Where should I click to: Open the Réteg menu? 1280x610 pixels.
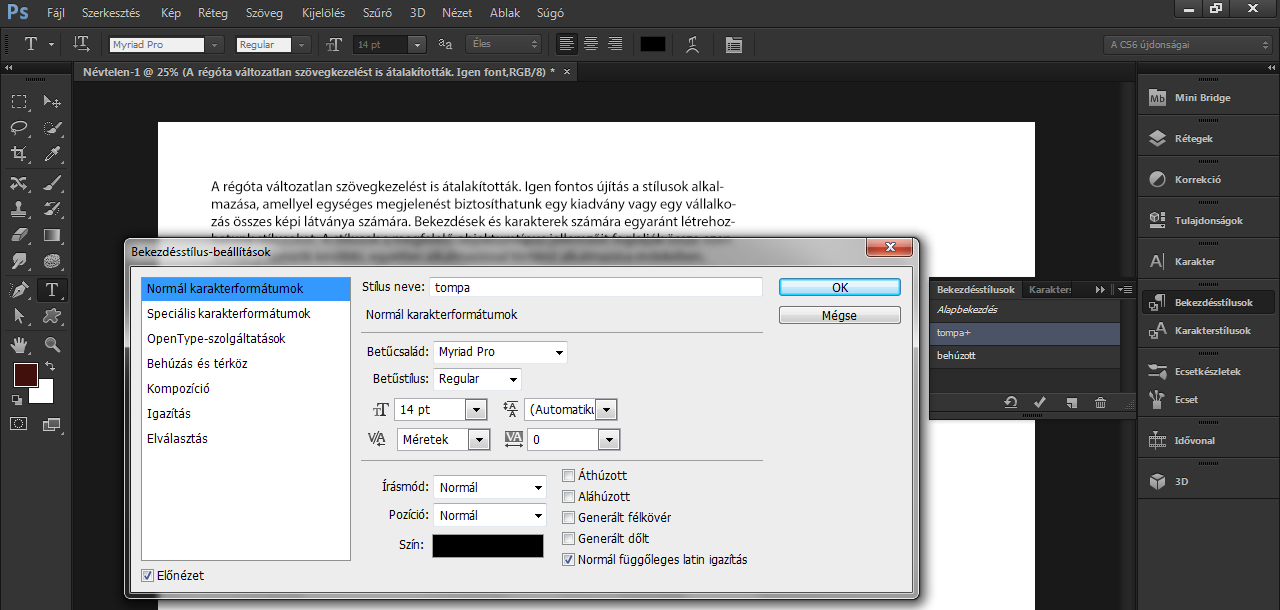pyautogui.click(x=212, y=14)
